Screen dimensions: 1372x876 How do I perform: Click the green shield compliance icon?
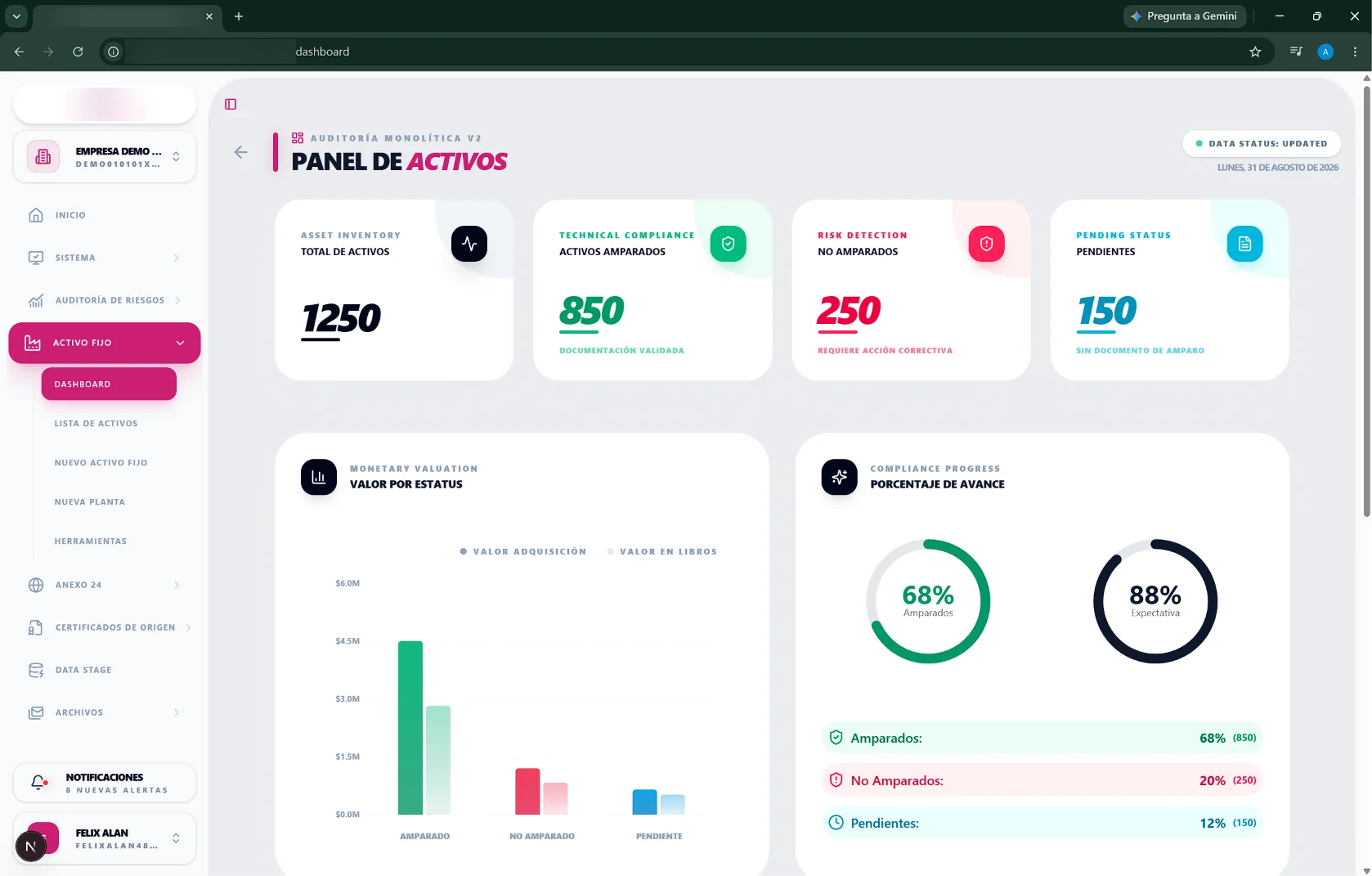(728, 244)
